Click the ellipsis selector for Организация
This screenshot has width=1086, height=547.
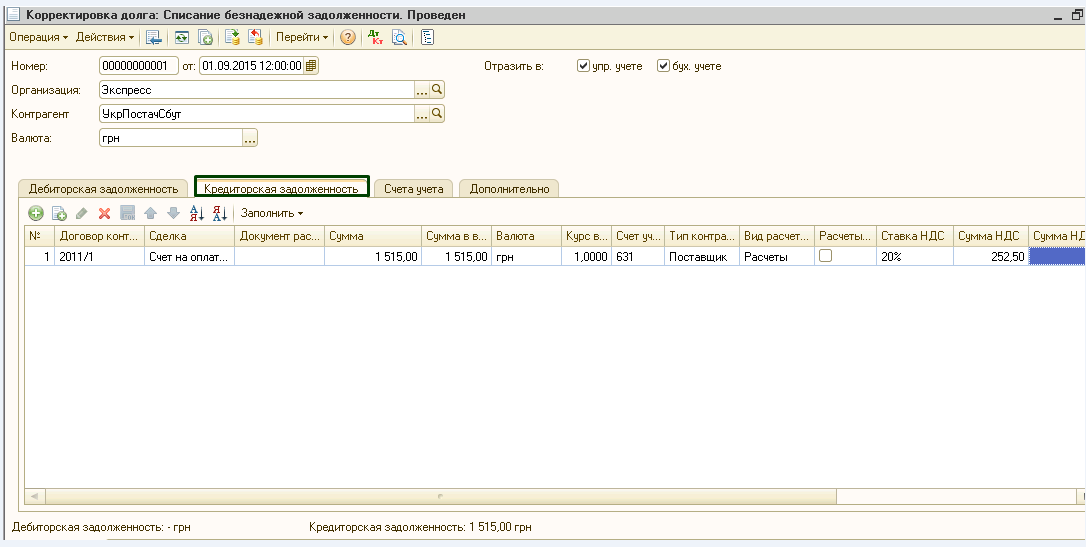(x=422, y=90)
